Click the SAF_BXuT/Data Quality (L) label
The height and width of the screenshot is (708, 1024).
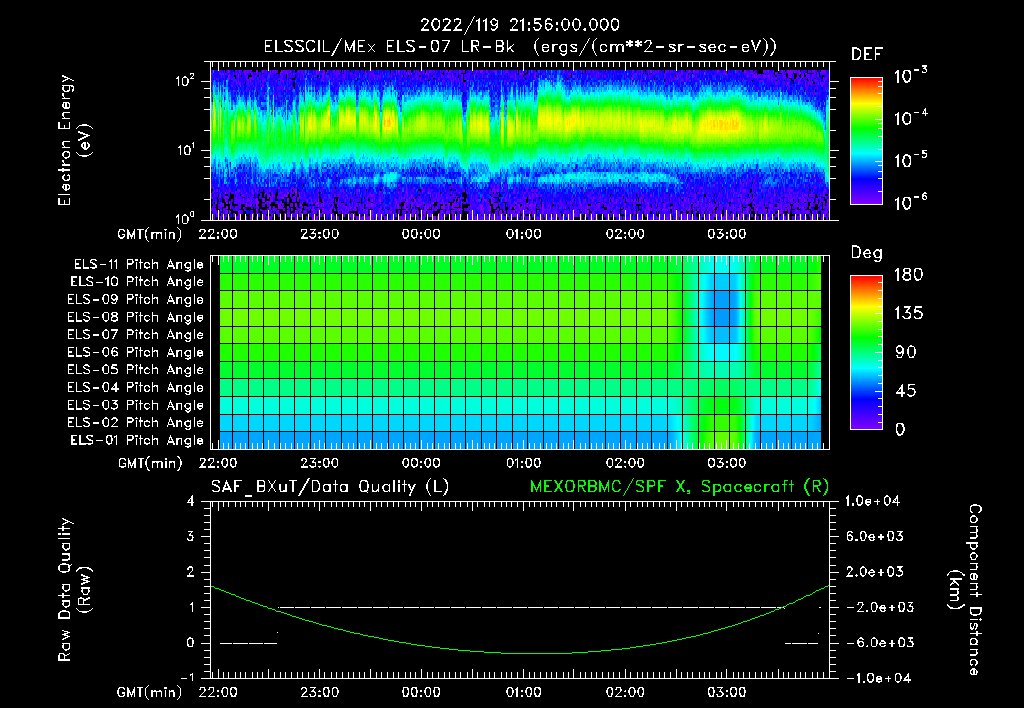coord(330,487)
